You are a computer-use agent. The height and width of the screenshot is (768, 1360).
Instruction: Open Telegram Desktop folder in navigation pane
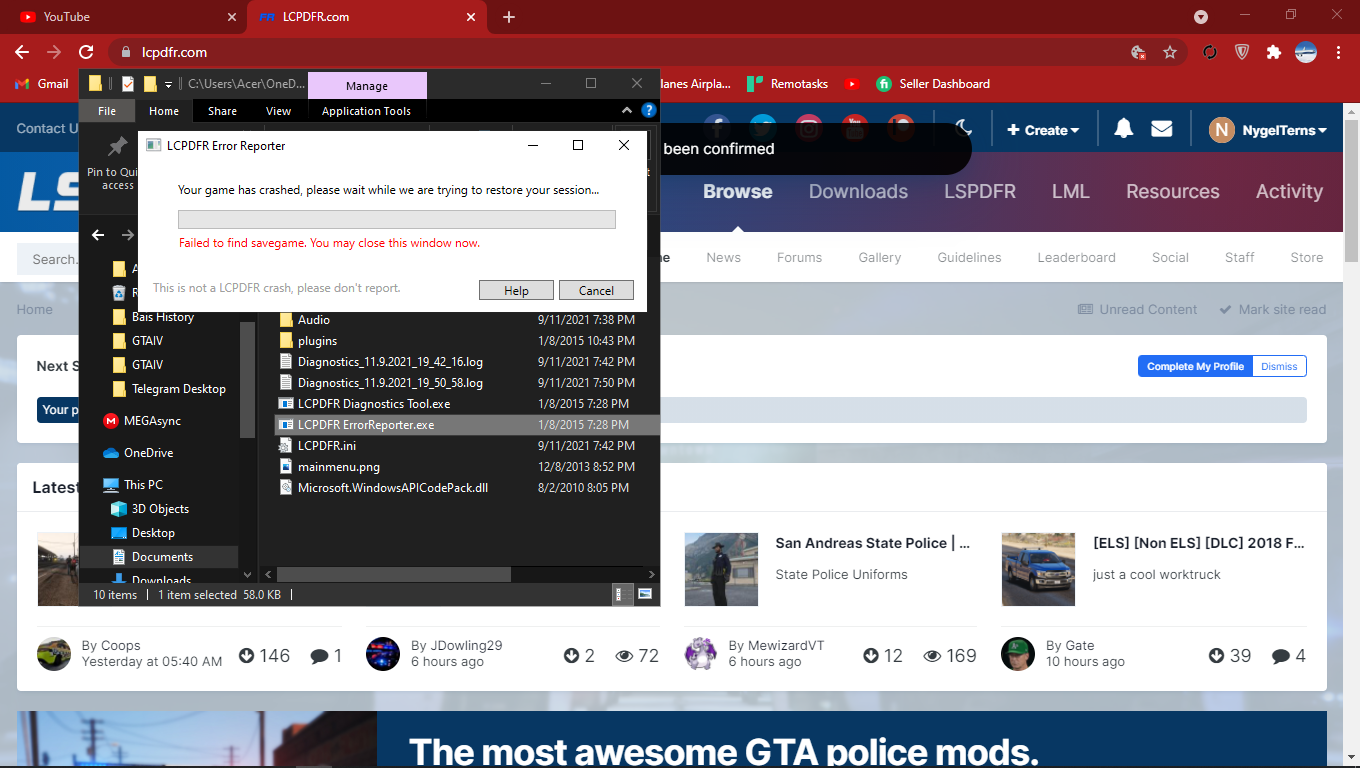(178, 389)
